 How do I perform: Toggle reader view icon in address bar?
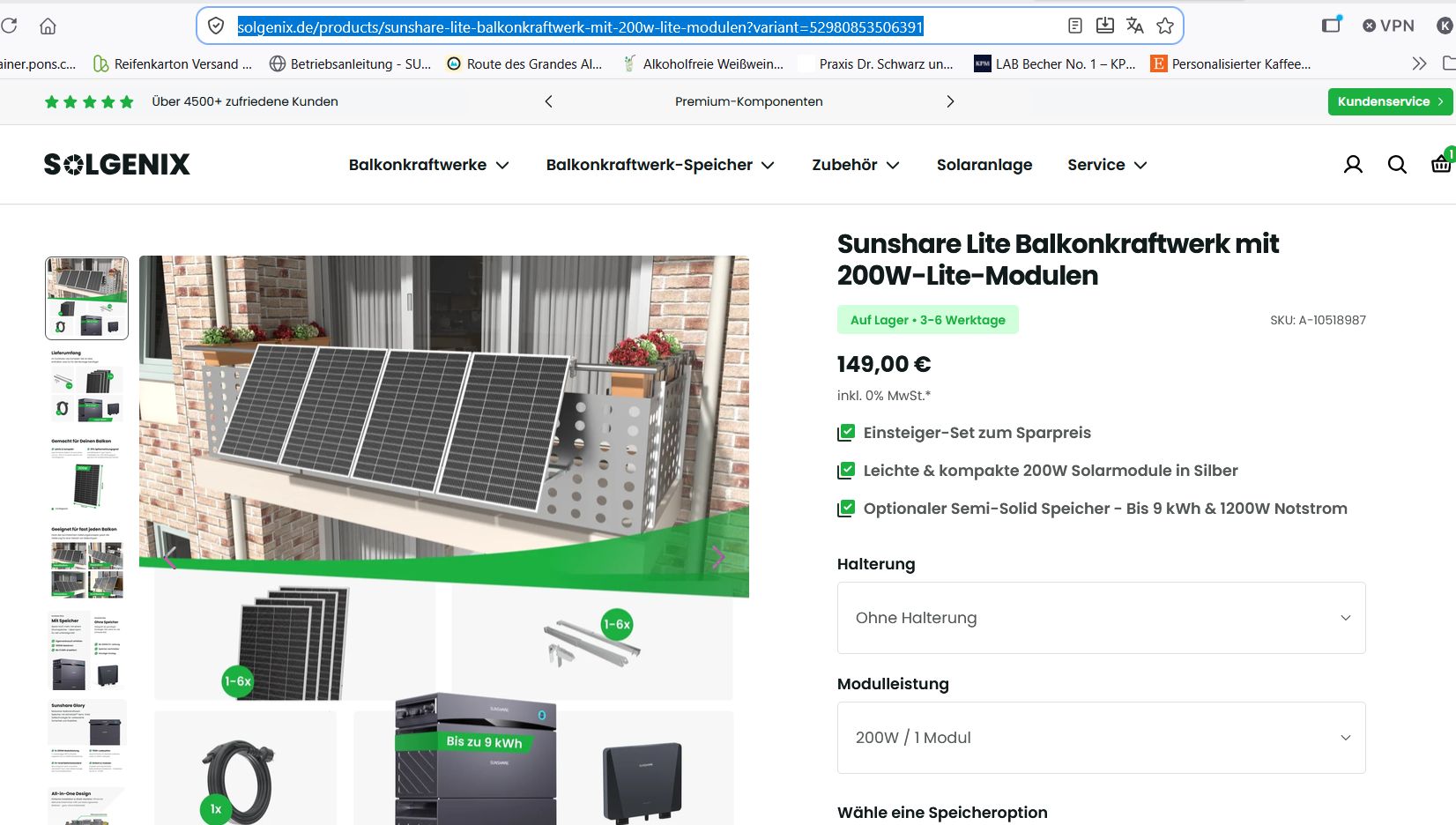point(1074,26)
